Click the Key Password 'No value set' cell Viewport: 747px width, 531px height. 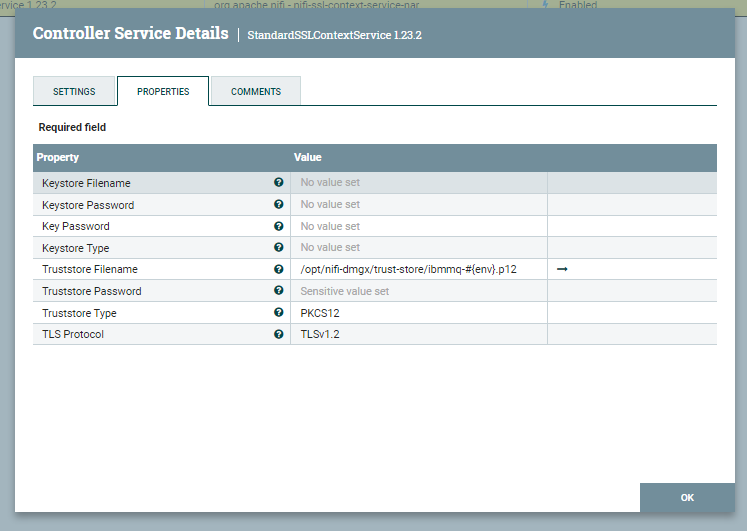pyautogui.click(x=419, y=226)
